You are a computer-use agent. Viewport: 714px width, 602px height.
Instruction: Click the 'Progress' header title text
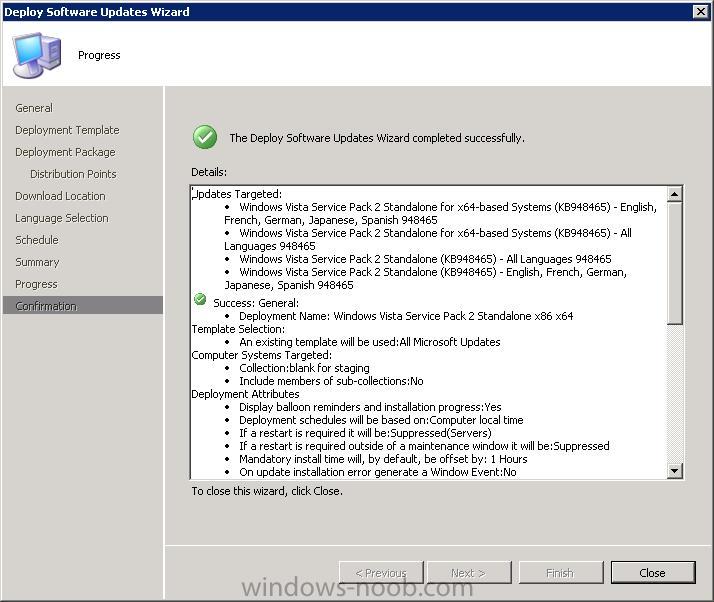(99, 55)
